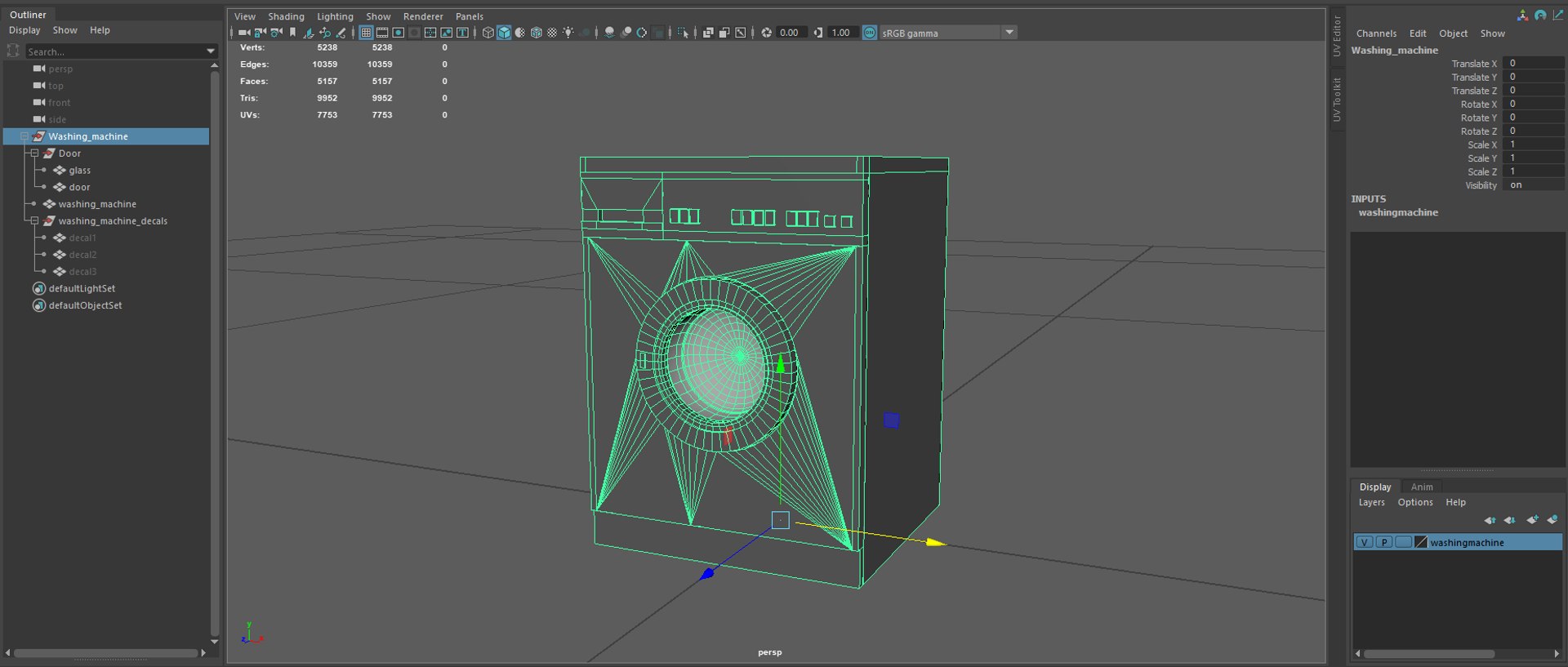Click the Exposure aperture icon
1568x667 pixels.
coord(766,33)
